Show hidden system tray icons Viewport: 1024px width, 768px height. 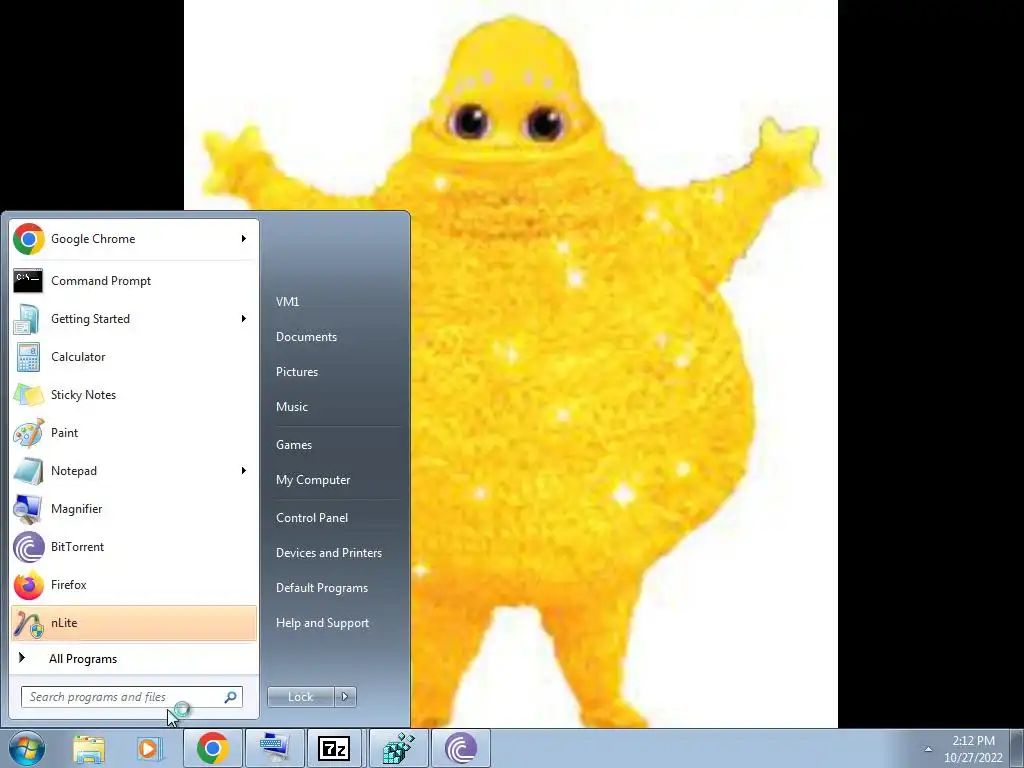(928, 749)
